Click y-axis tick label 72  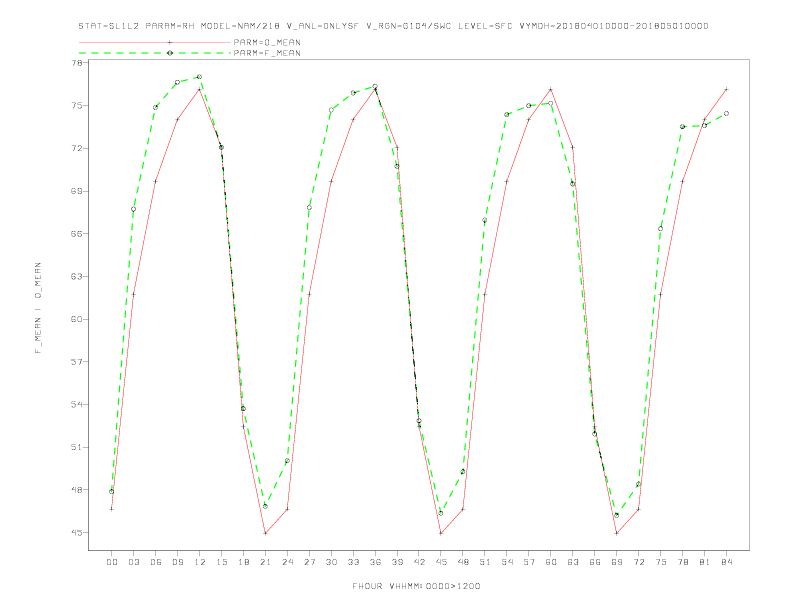[x=76, y=148]
